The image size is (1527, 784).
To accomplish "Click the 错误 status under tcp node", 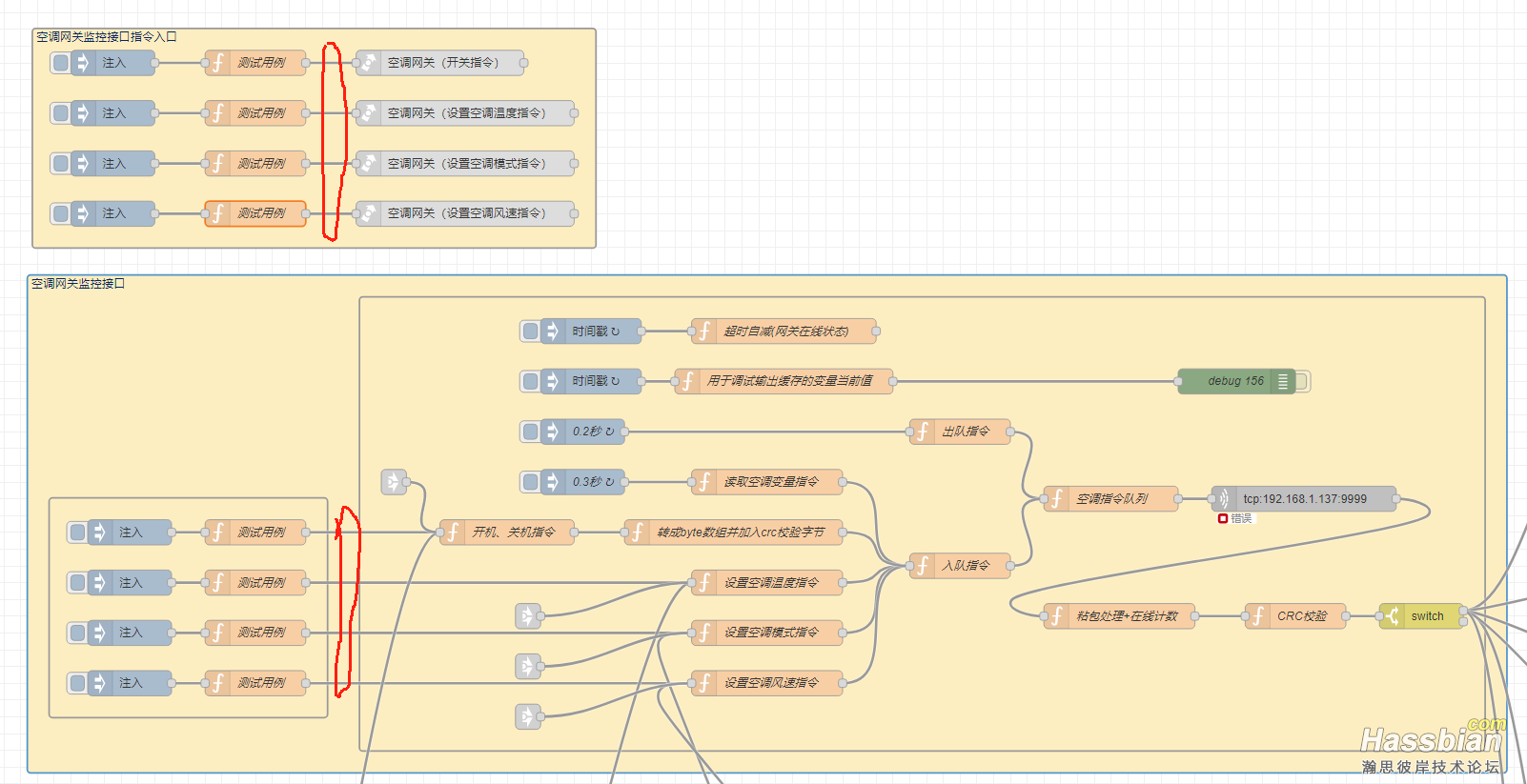I will [1235, 518].
